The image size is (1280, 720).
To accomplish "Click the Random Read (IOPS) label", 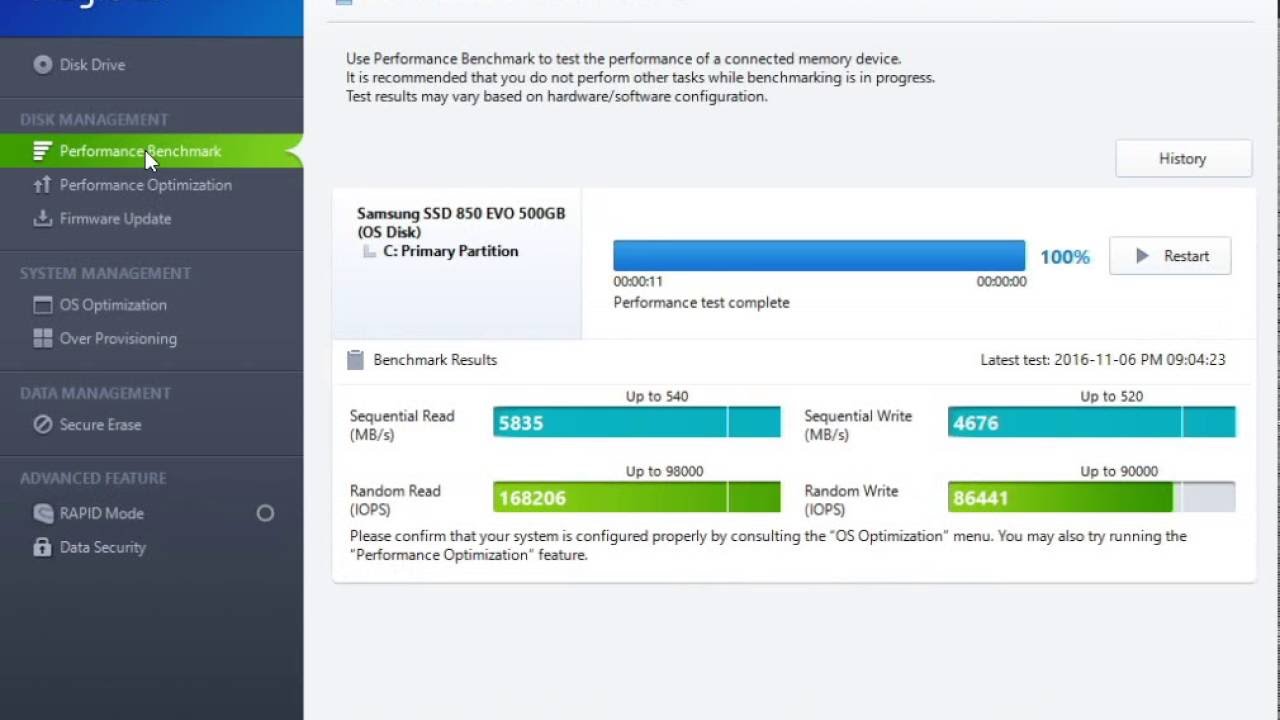I will tap(395, 500).
